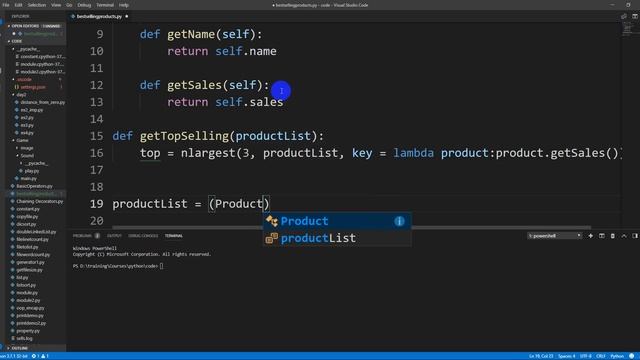Image resolution: width=640 pixels, height=360 pixels.
Task: Choose Product from autocomplete list
Action: point(337,221)
